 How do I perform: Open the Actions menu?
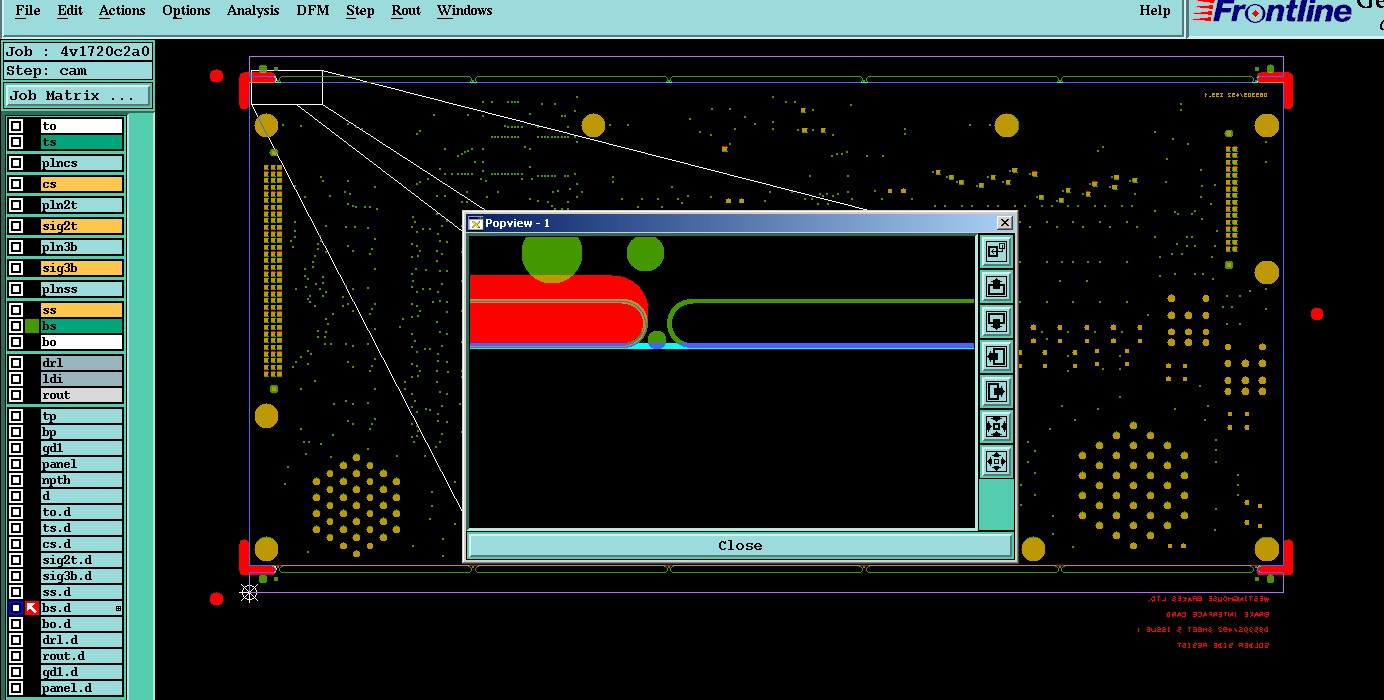(x=122, y=11)
